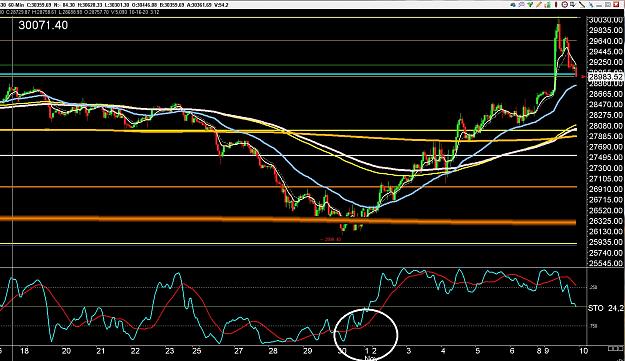Click the 28275.00 price axis label

[605, 116]
